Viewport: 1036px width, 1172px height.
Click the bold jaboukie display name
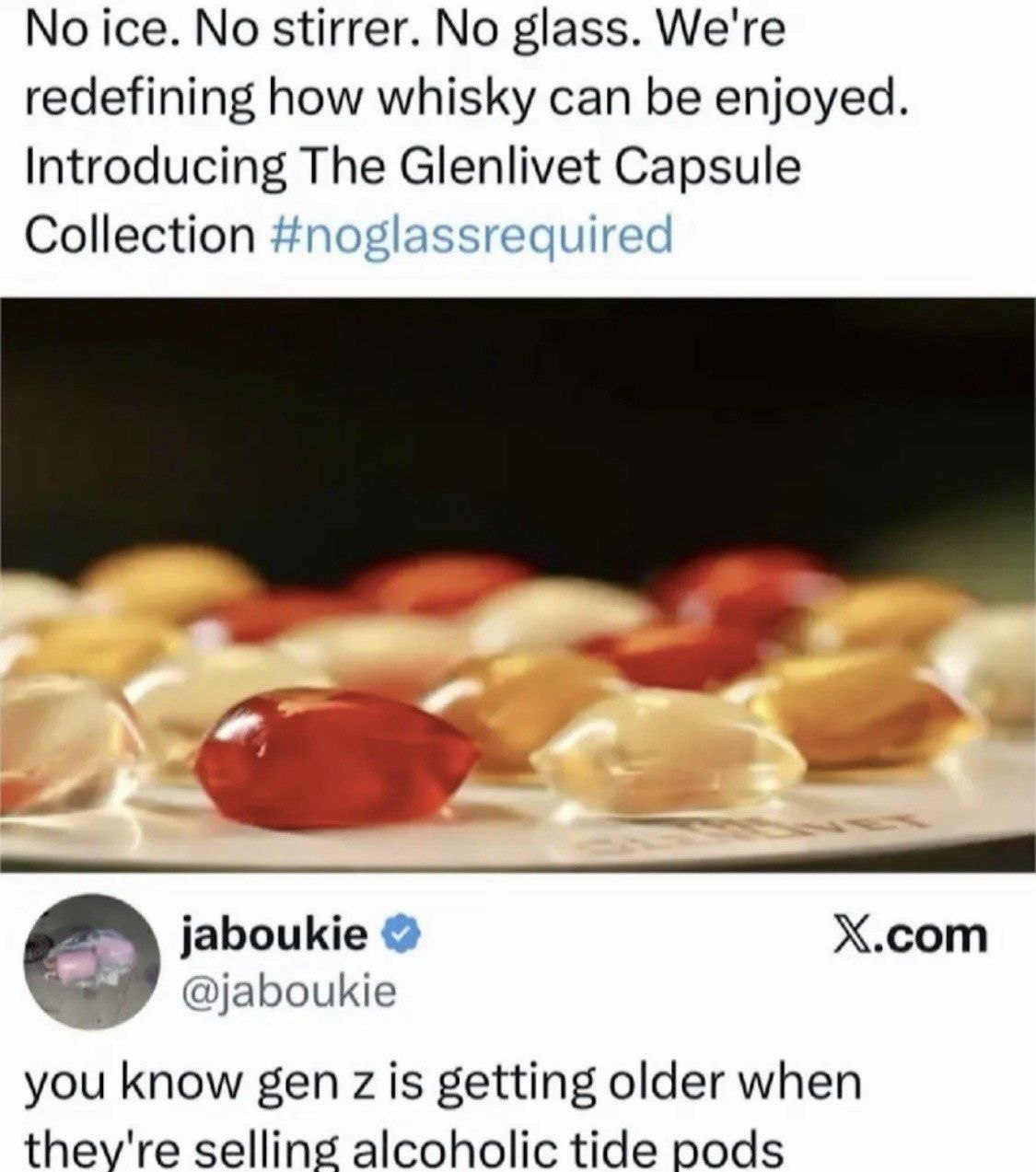pyautogui.click(x=276, y=935)
